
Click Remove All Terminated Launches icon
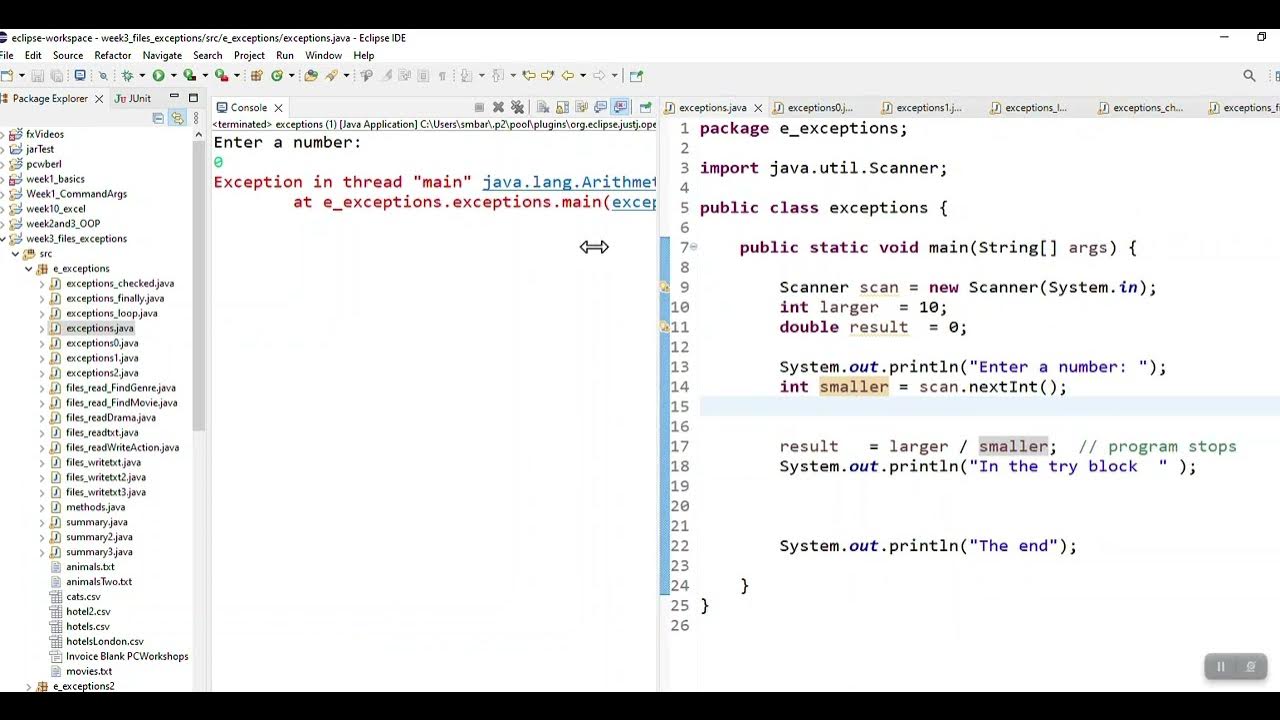click(x=517, y=107)
